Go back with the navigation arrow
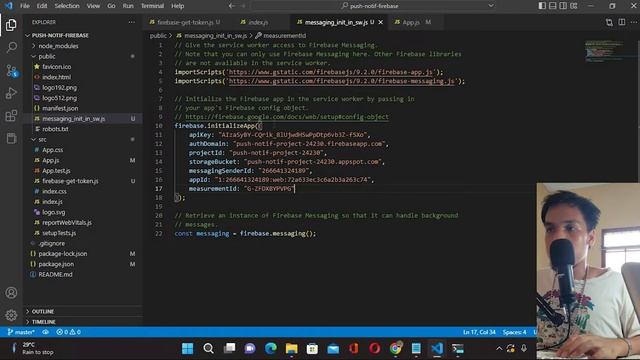640x360 pixels. coord(231,6)
